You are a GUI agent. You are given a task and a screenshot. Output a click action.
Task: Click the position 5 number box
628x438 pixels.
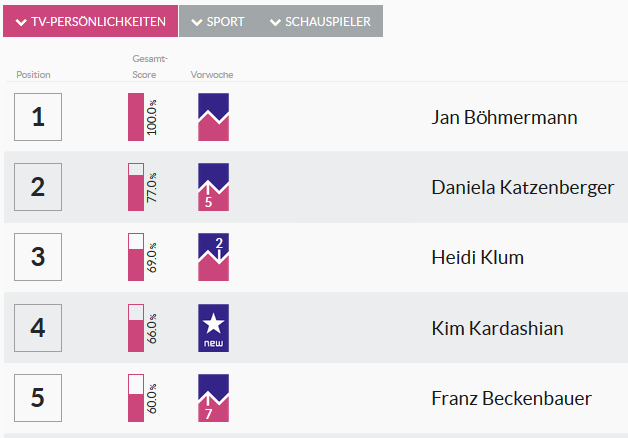[x=38, y=398]
